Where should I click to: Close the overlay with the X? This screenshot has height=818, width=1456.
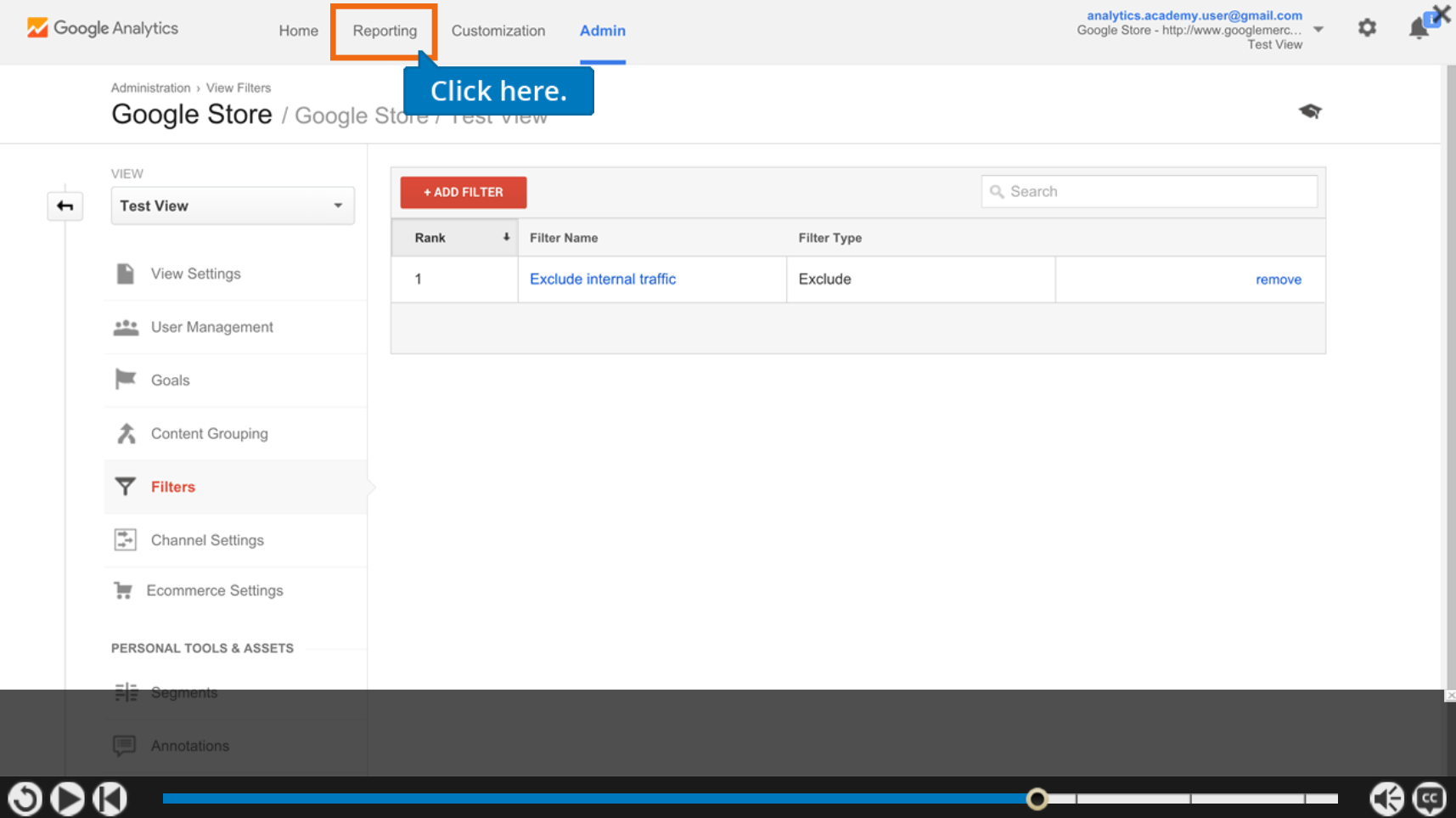1442,14
